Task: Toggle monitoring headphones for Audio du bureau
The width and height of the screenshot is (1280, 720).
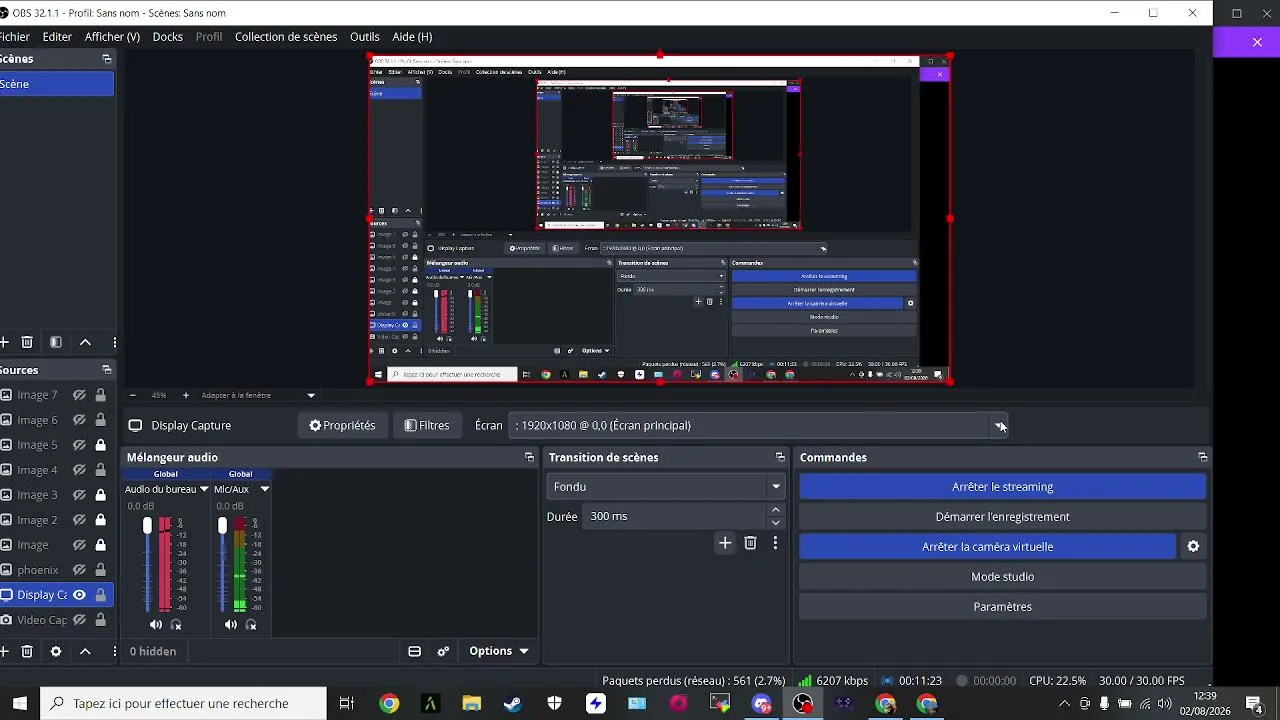Action: [176, 625]
